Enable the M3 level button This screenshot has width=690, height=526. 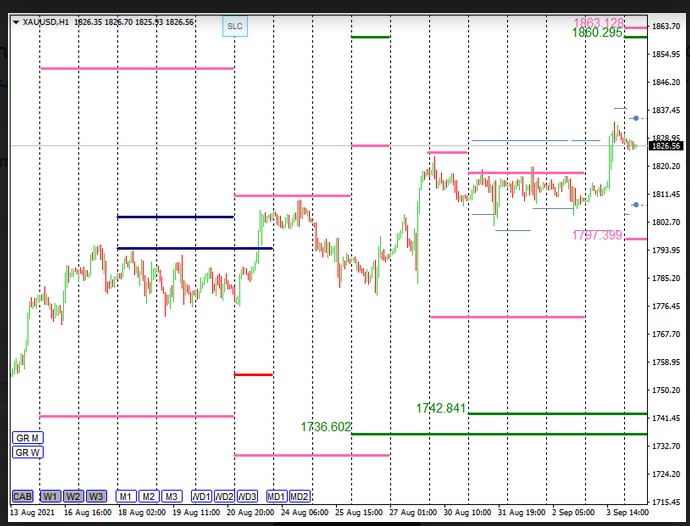tap(172, 497)
